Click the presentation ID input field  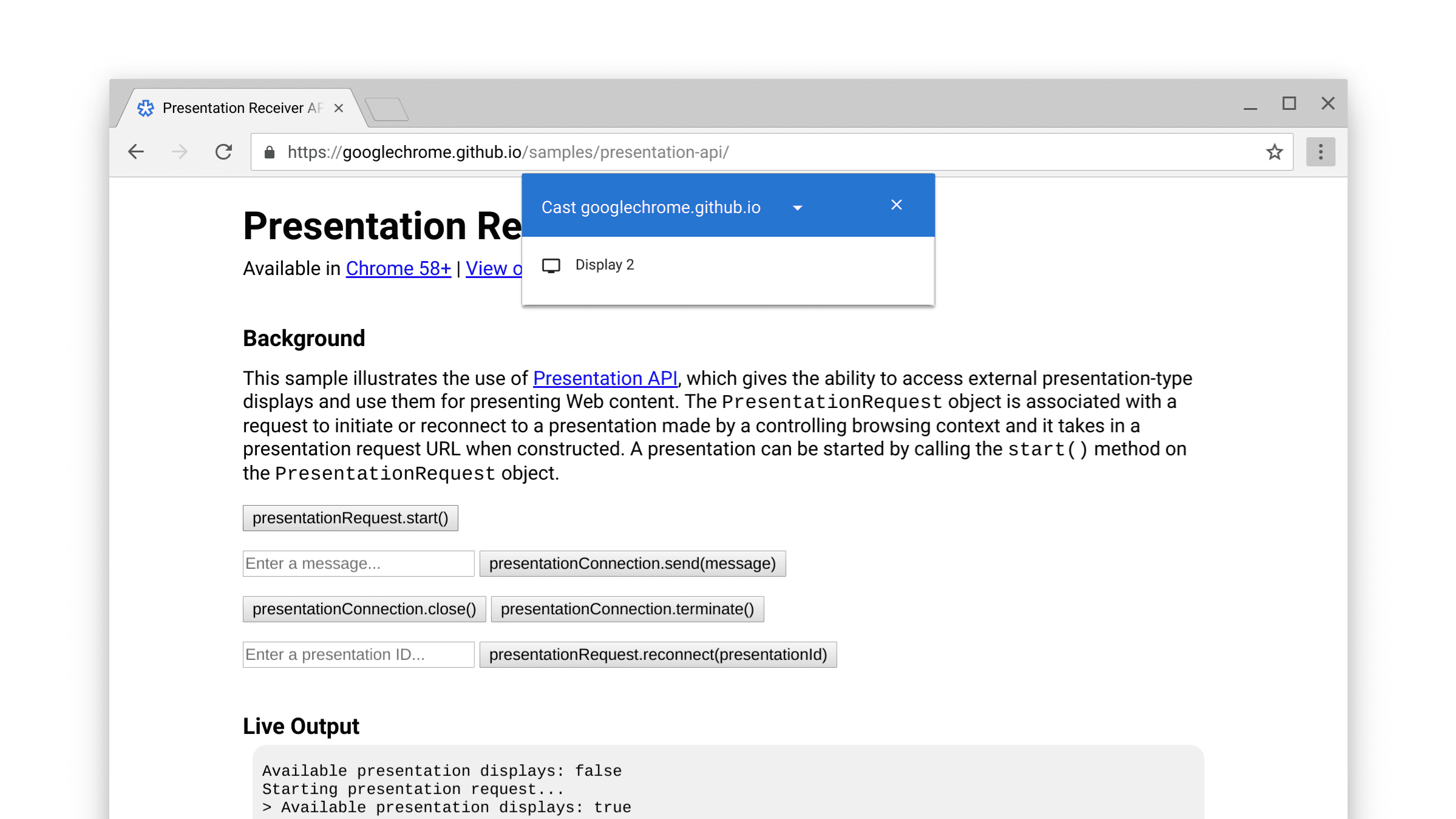[x=358, y=654]
